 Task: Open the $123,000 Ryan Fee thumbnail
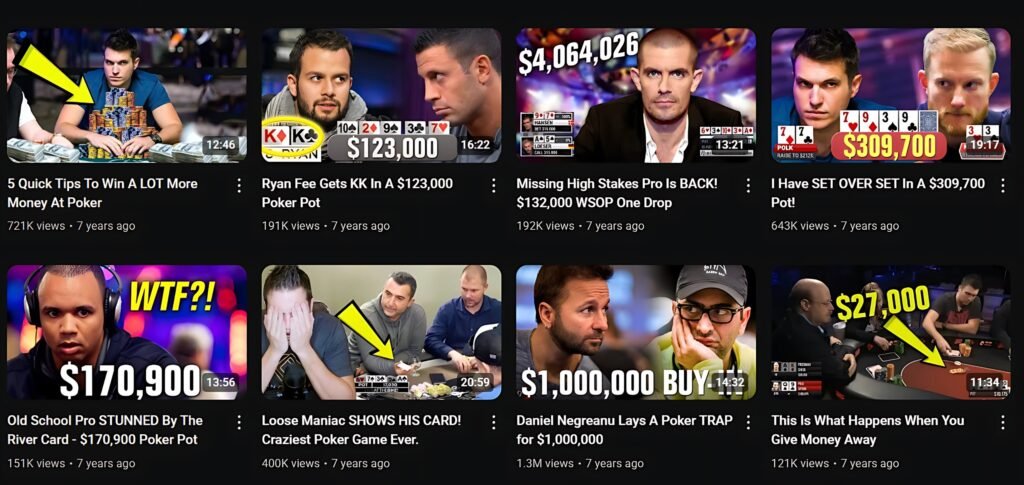pos(381,95)
